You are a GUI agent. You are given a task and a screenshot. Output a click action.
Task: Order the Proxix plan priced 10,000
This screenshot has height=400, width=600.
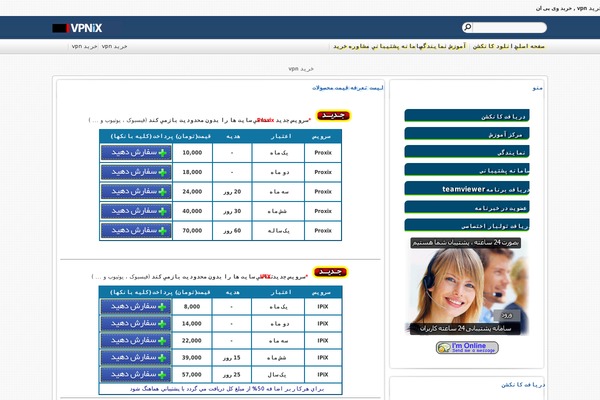click(x=136, y=152)
